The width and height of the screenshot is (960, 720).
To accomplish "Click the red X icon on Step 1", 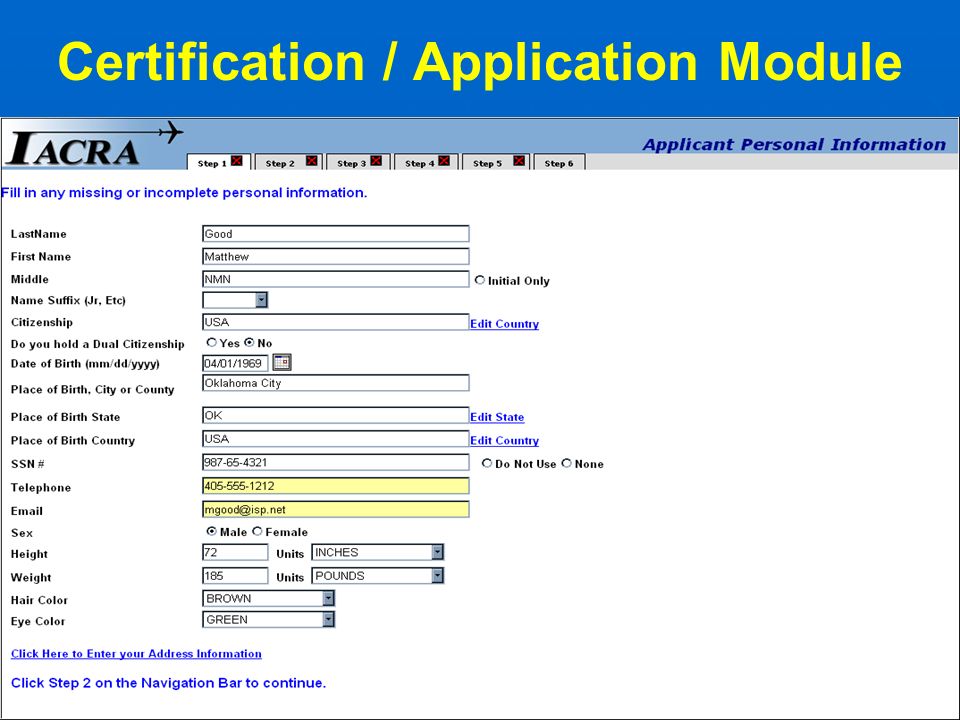I will pyautogui.click(x=237, y=161).
